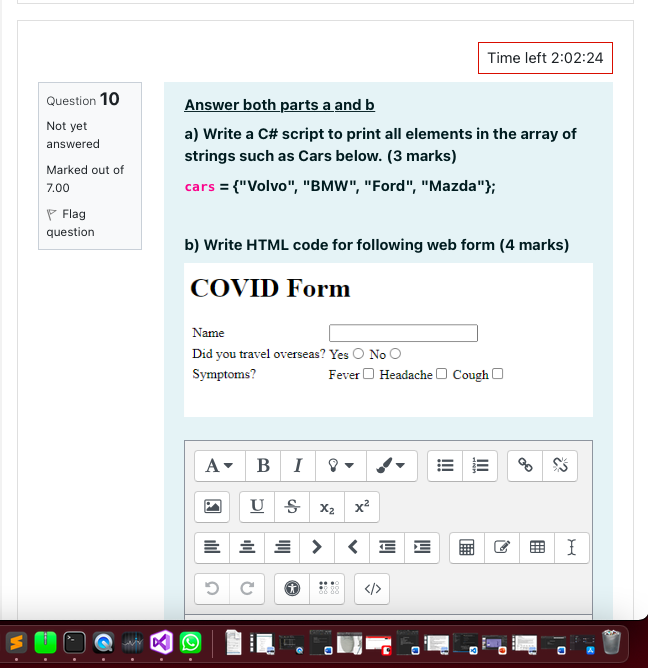The image size is (648, 668).
Task: Open the equation editor calculator icon
Action: [467, 547]
